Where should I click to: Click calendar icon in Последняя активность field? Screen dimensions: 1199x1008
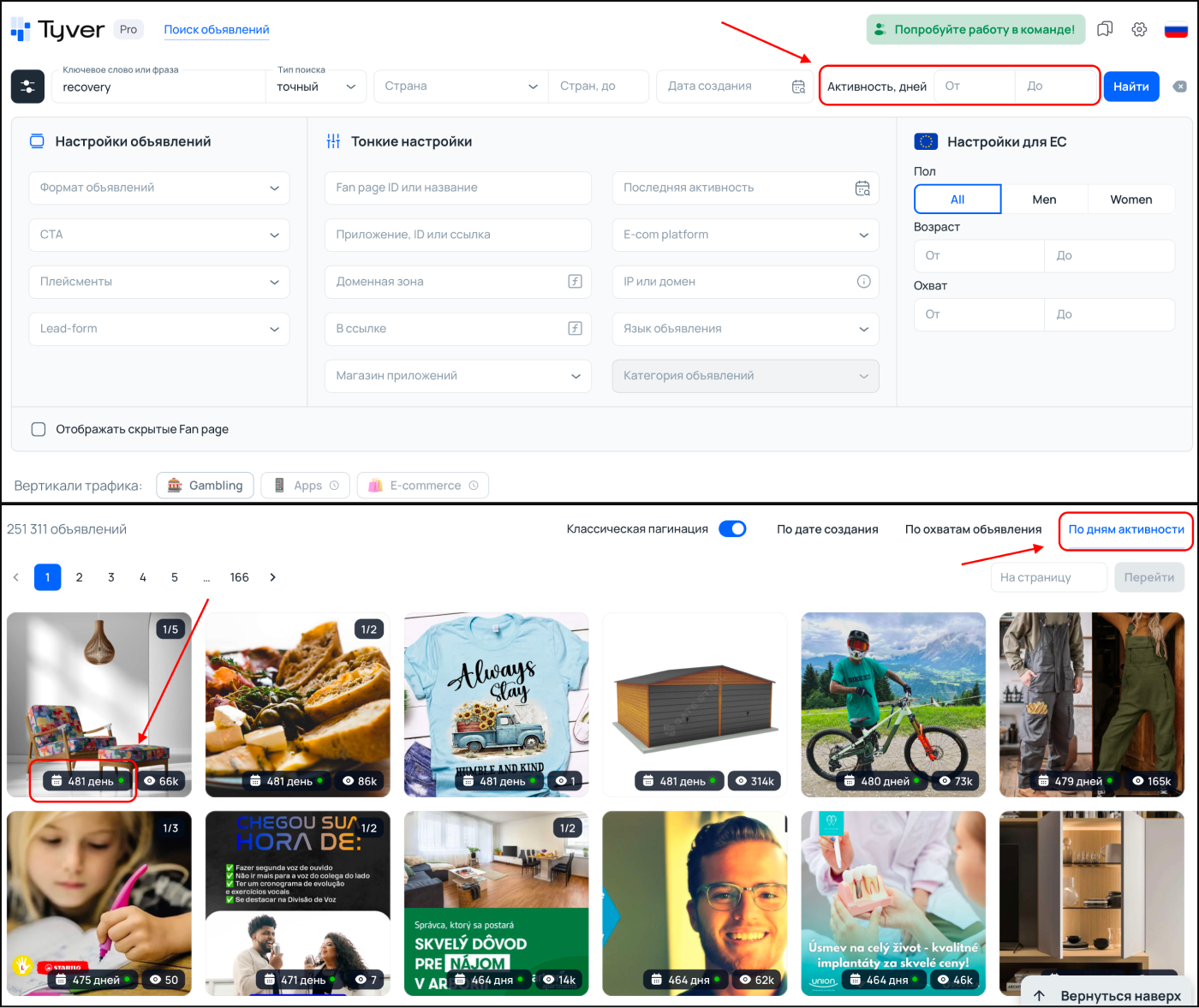(x=862, y=188)
